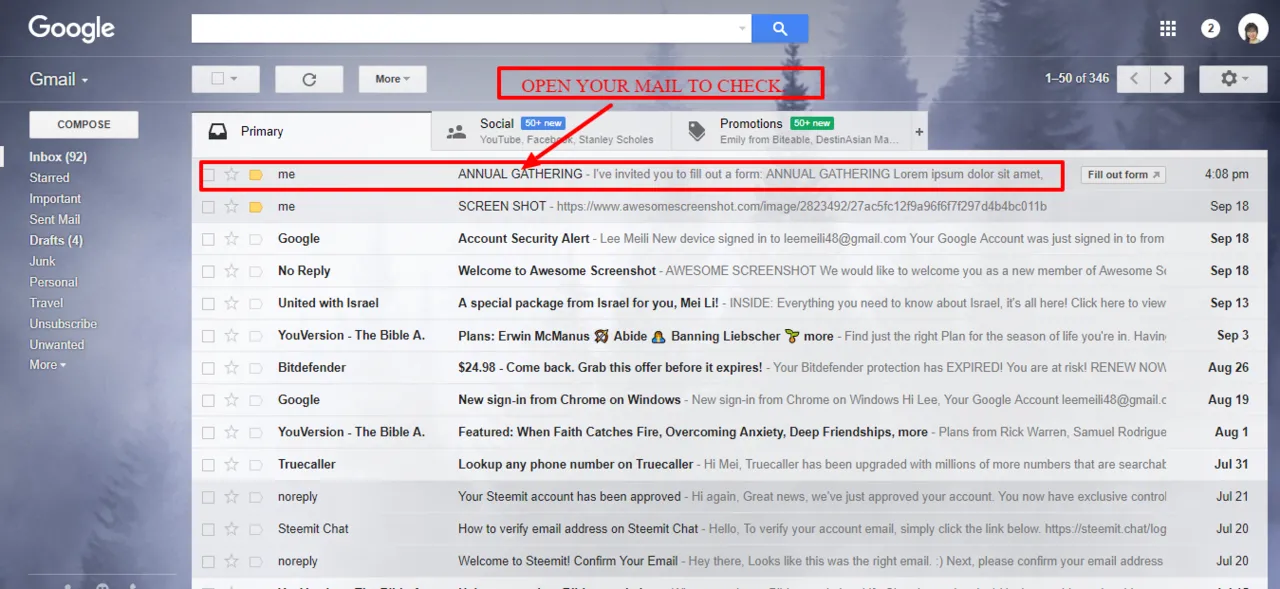
Task: Star the Steemit Chat email
Action: tap(232, 529)
